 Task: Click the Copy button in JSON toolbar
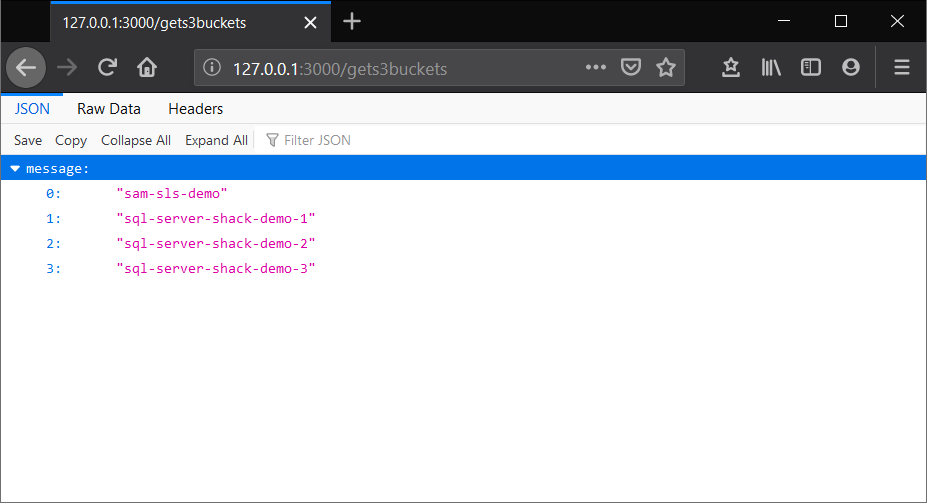71,140
